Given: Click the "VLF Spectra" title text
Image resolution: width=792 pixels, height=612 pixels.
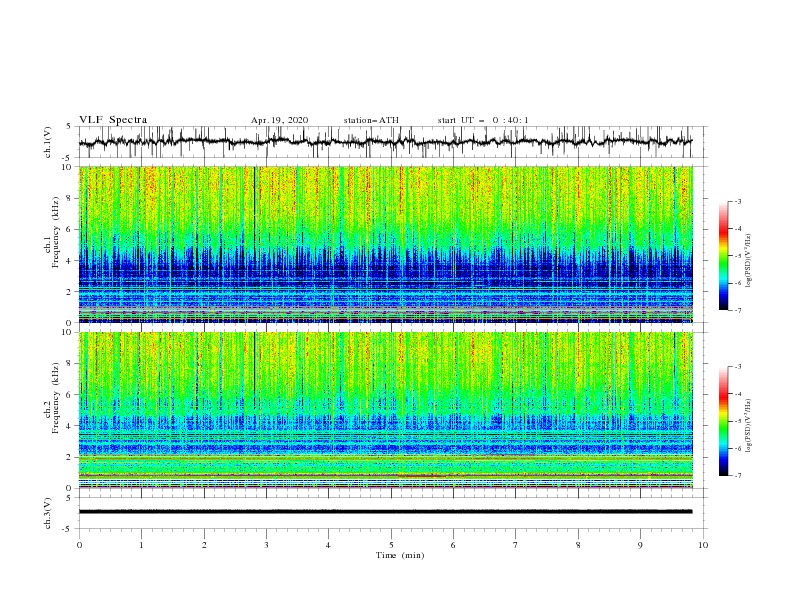Looking at the screenshot, I should pyautogui.click(x=113, y=120).
